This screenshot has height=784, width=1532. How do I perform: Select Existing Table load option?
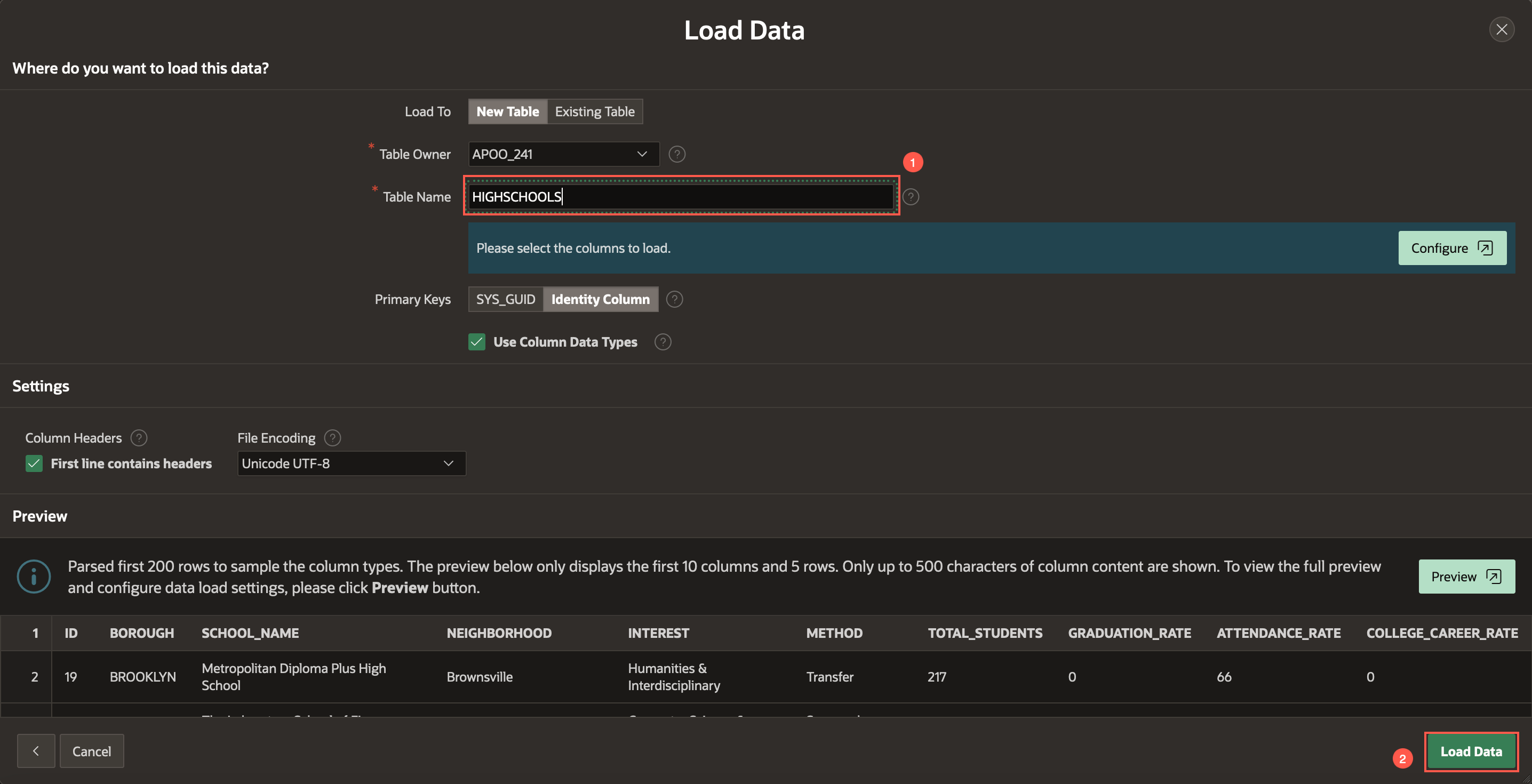(x=595, y=111)
